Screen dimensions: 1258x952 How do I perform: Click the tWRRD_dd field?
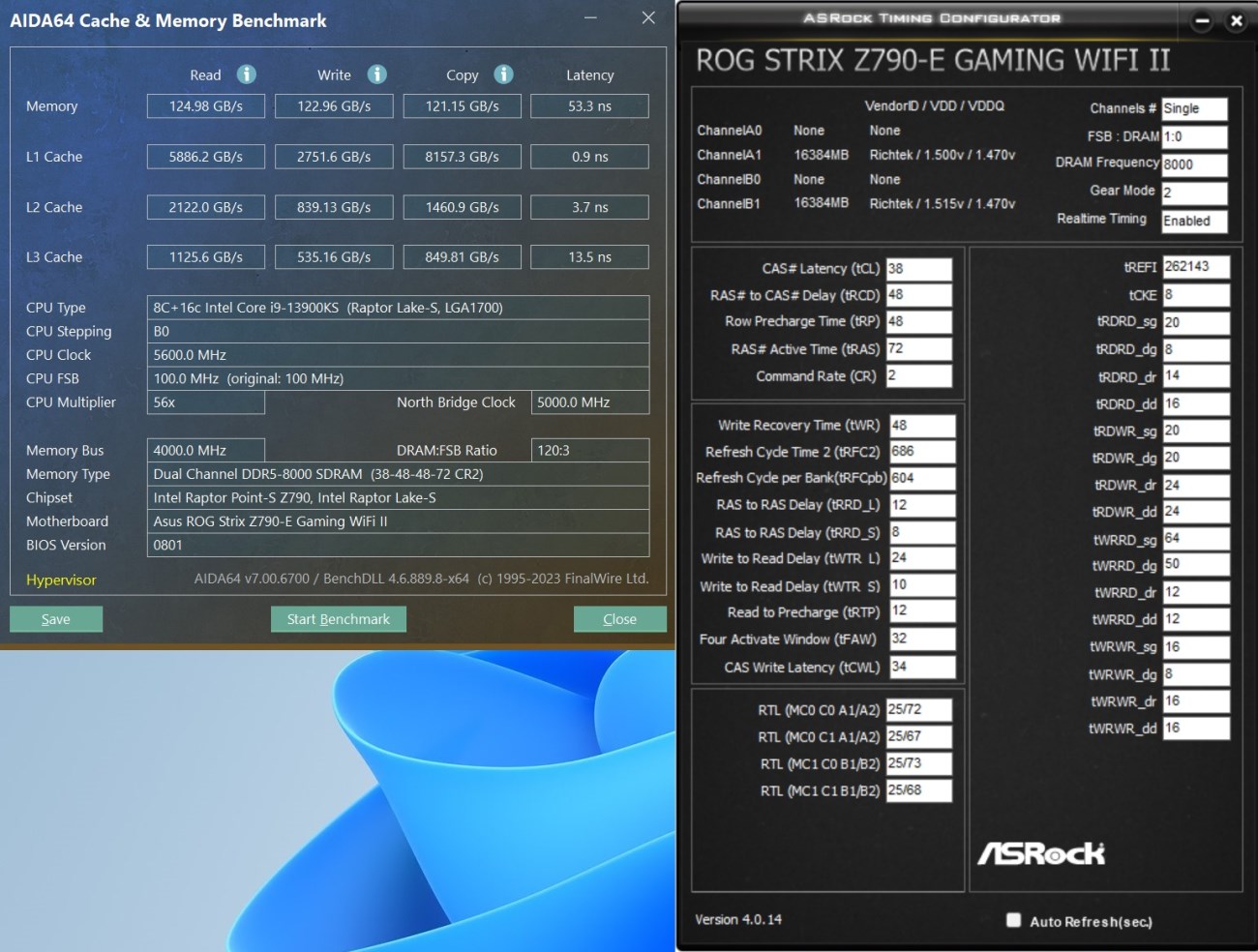click(1196, 619)
